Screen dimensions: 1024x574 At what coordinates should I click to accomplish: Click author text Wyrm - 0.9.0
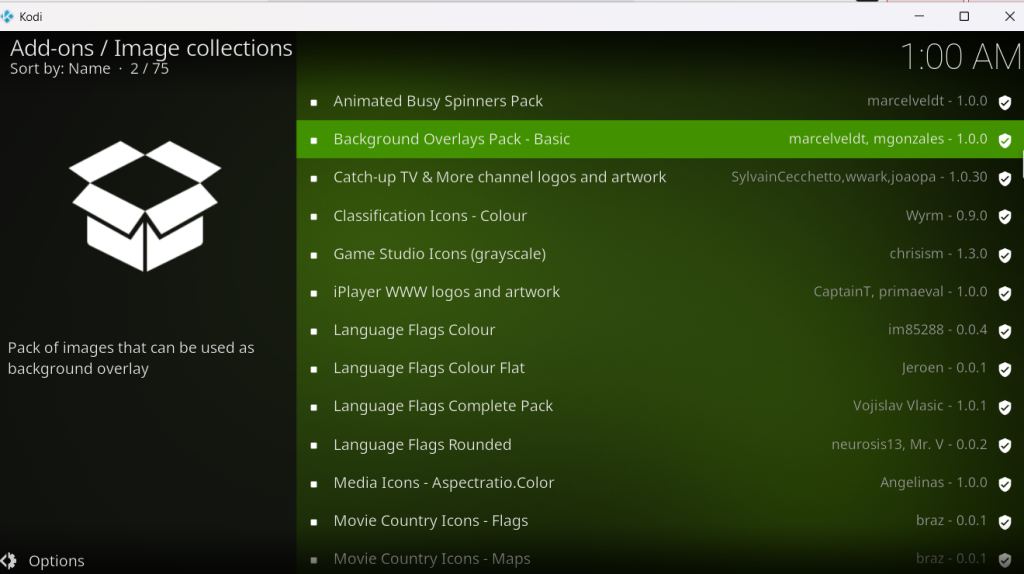[x=946, y=215]
